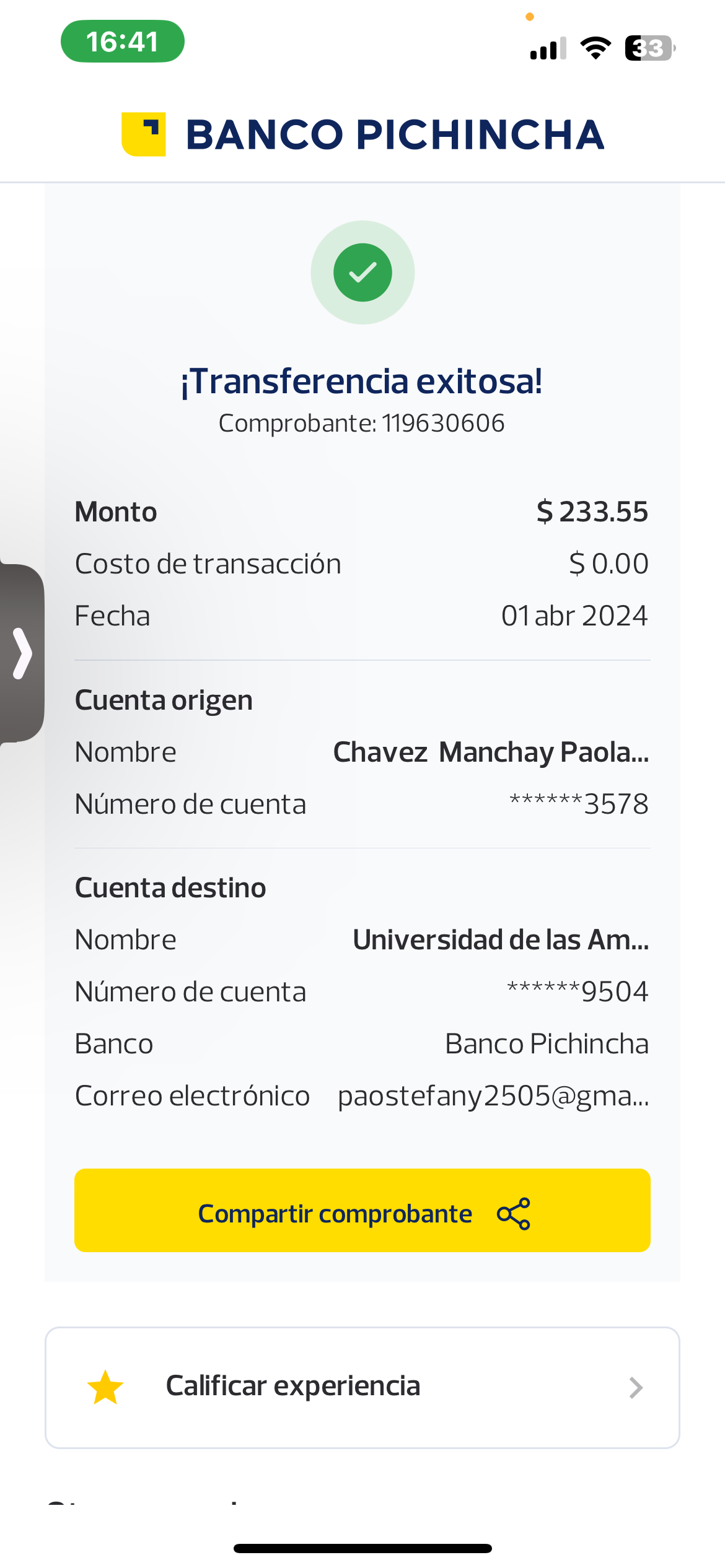Image resolution: width=725 pixels, height=1568 pixels.
Task: Tap the green success checkmark icon
Action: pyautogui.click(x=362, y=272)
